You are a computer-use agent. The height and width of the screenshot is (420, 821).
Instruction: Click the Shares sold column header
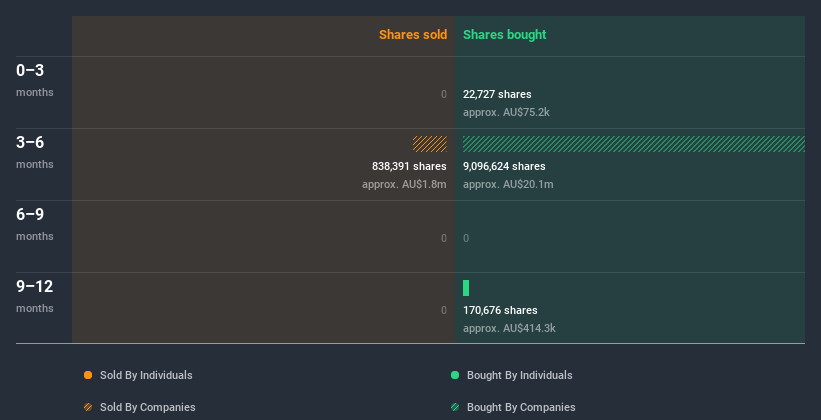[x=413, y=35]
